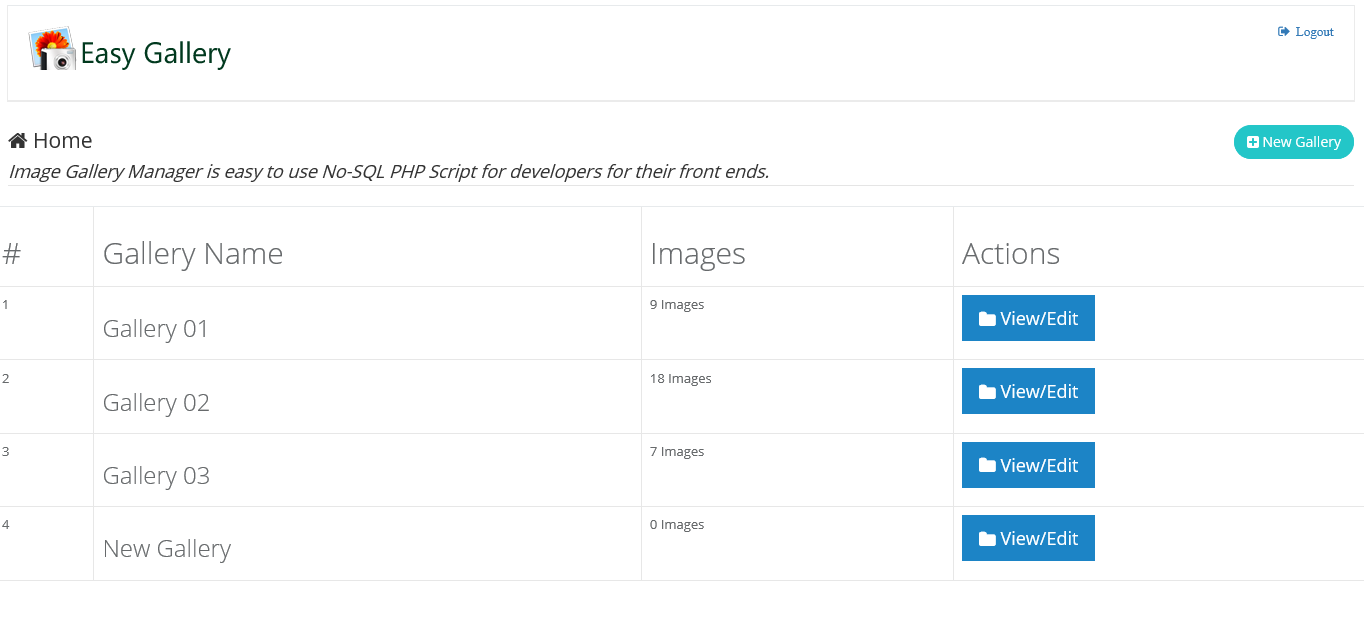The width and height of the screenshot is (1364, 640).
Task: Log out using the Logout link
Action: point(1314,32)
